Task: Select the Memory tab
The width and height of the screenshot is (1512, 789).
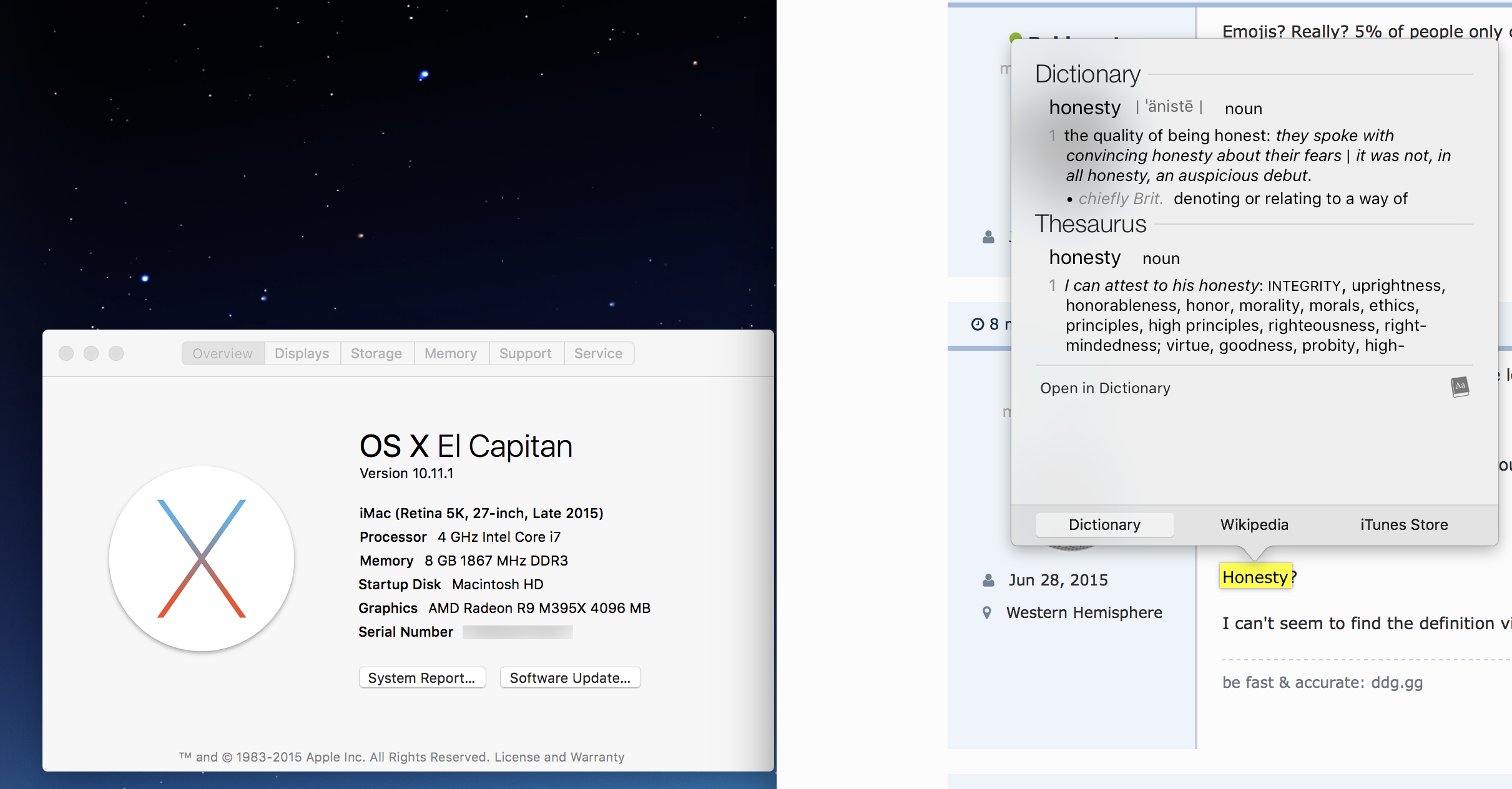Action: coord(450,353)
